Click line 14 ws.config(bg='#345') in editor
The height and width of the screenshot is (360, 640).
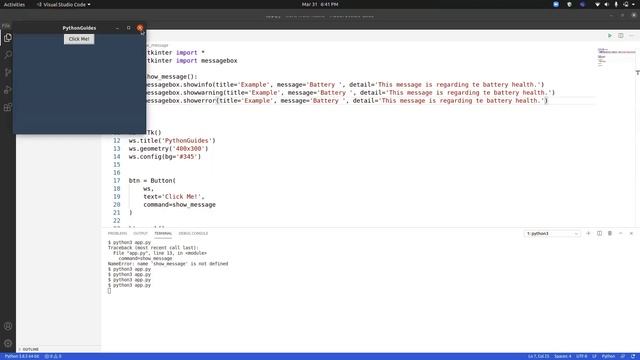coord(164,157)
